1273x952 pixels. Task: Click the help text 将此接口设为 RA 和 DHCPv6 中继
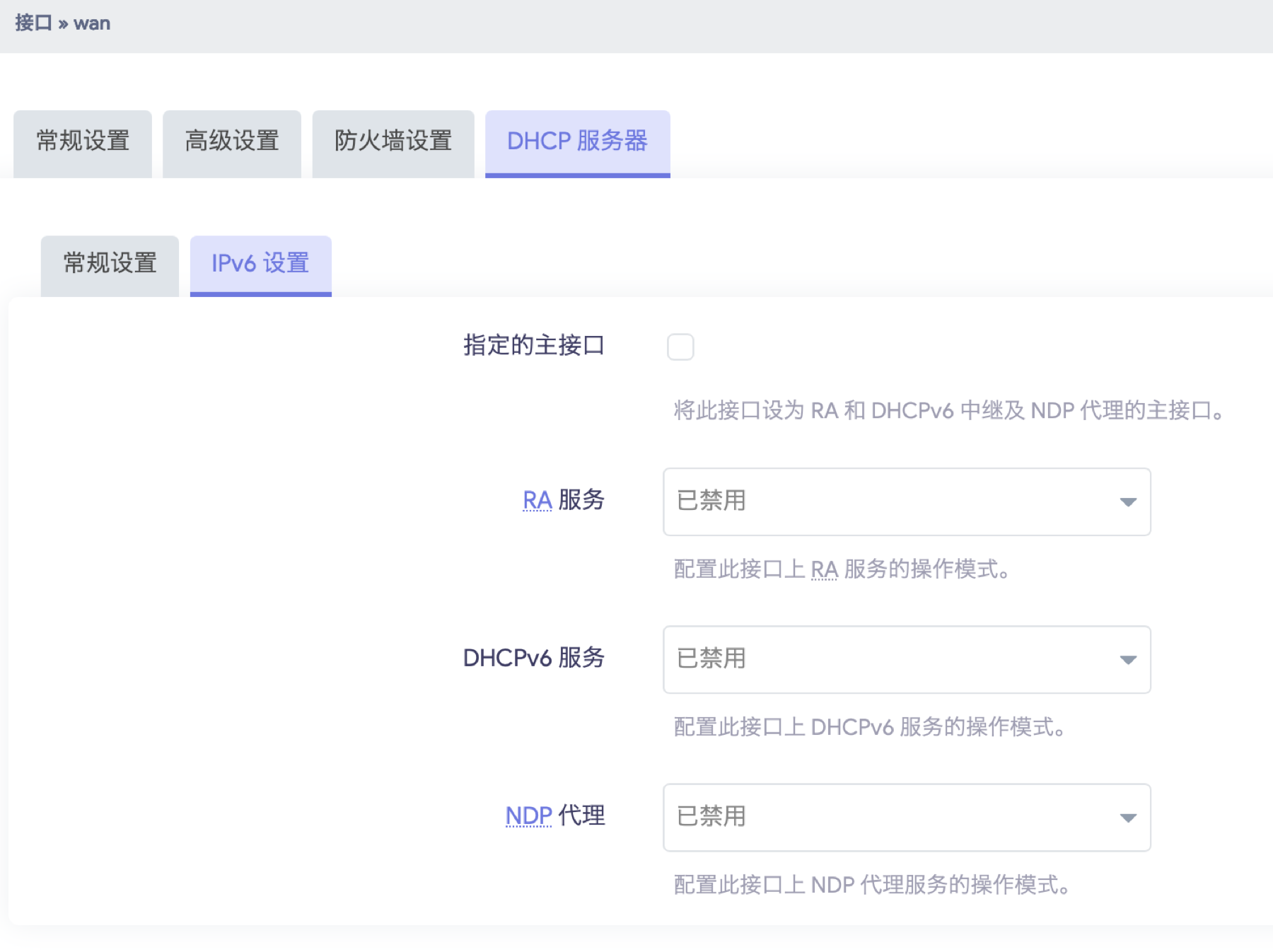(x=948, y=410)
